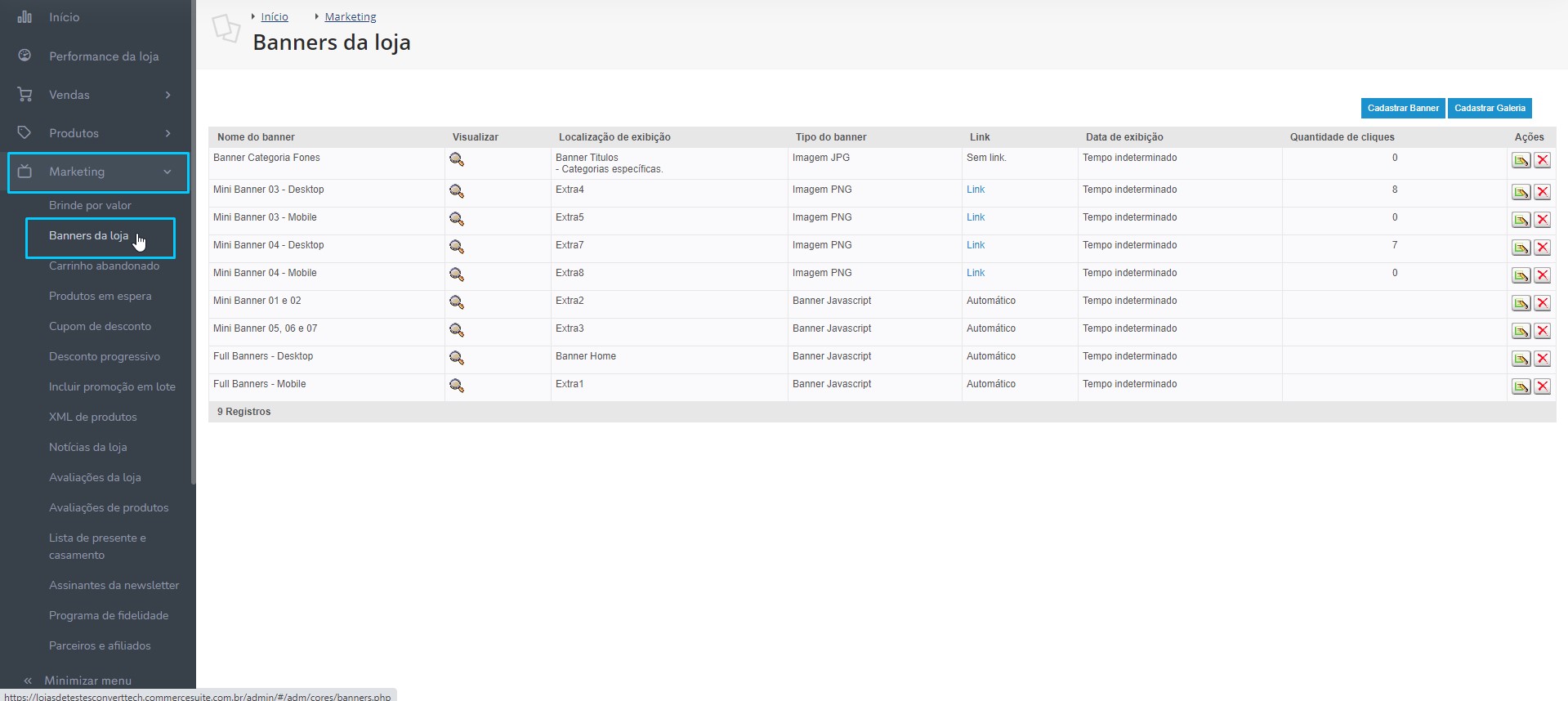The image size is (1568, 701).
Task: Open the Link for Mini Banner 03 - Desktop
Action: tap(976, 190)
